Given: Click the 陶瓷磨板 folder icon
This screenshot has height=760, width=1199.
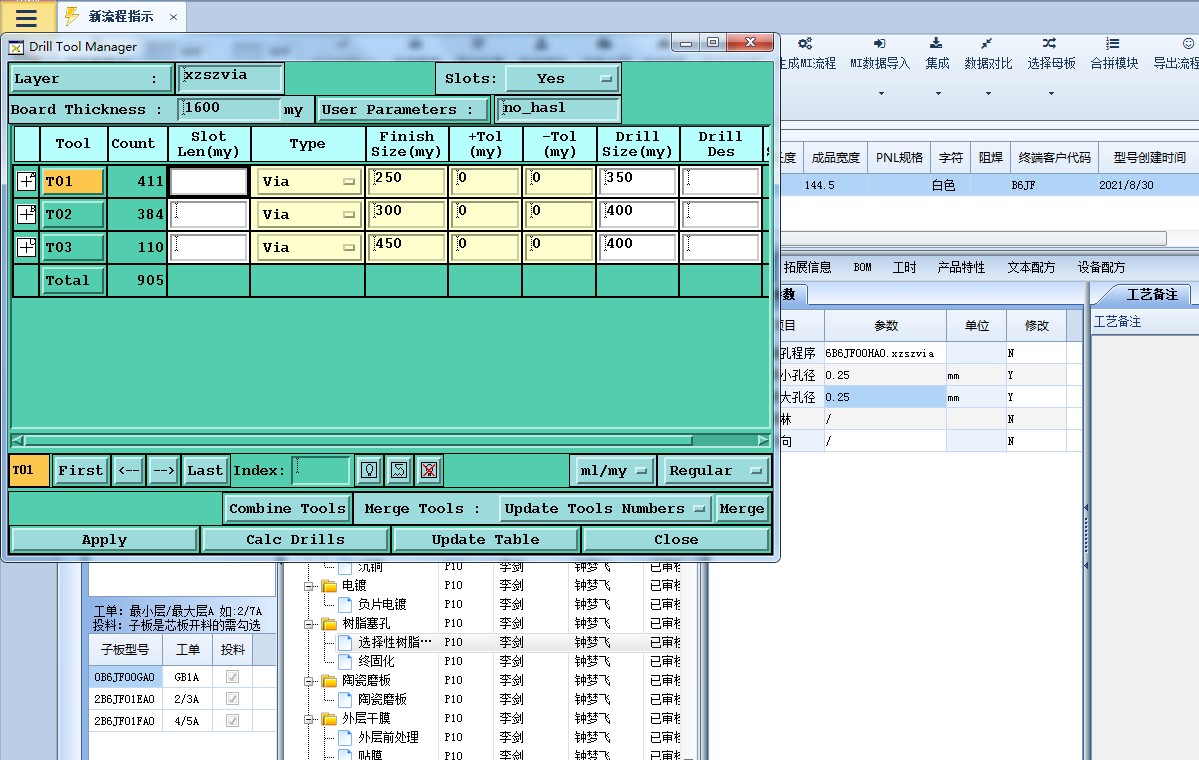Looking at the screenshot, I should [x=330, y=680].
